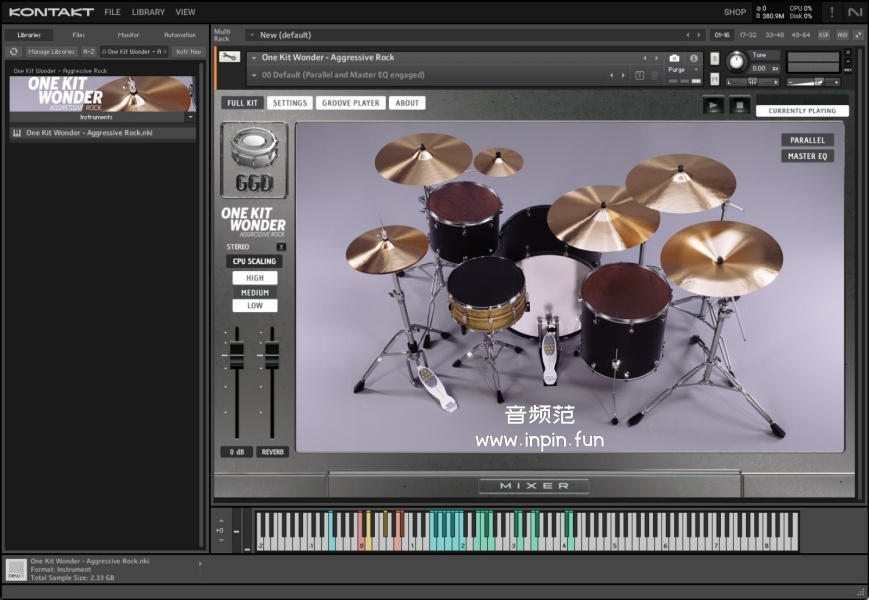The height and width of the screenshot is (600, 869).
Task: Open the Instr Nav panel
Action: pyautogui.click(x=188, y=52)
